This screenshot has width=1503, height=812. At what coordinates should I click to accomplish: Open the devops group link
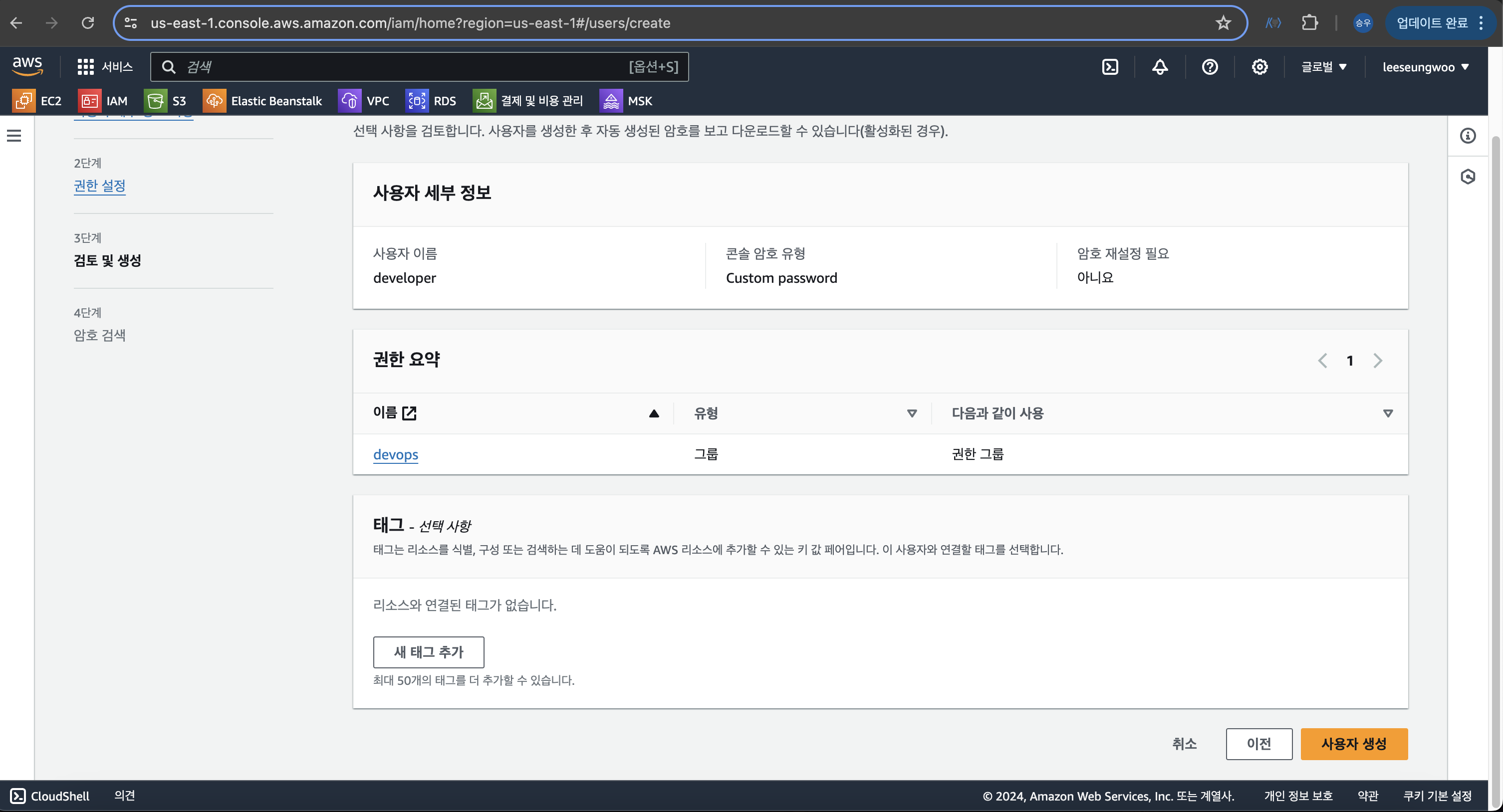click(x=396, y=454)
